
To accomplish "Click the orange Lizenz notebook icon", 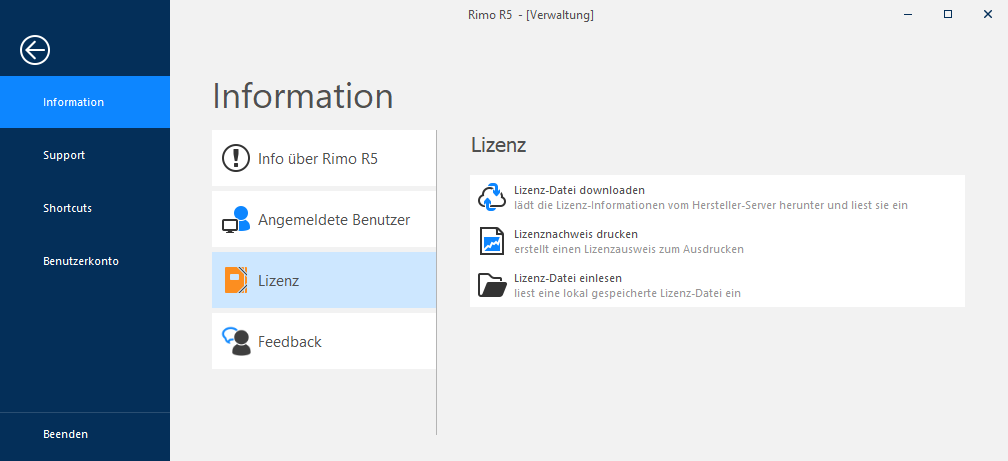I will pyautogui.click(x=236, y=280).
